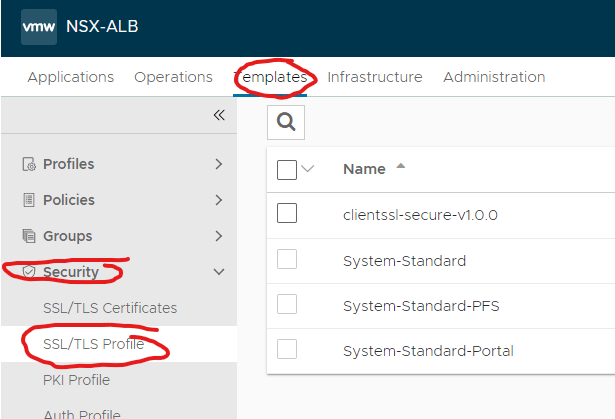Click the Groups menu label
The image size is (615, 419).
click(67, 236)
